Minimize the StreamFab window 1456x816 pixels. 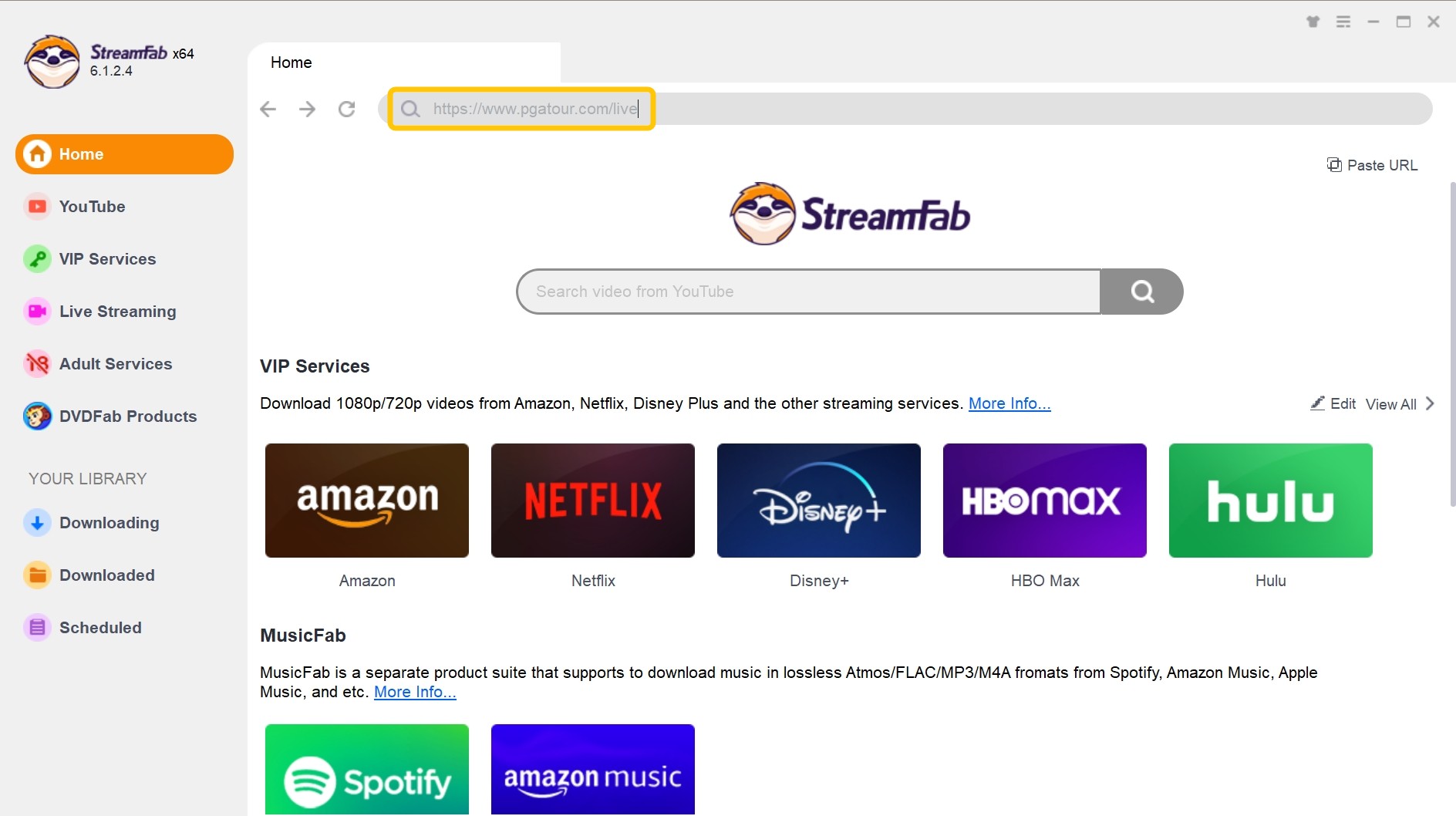click(1373, 22)
